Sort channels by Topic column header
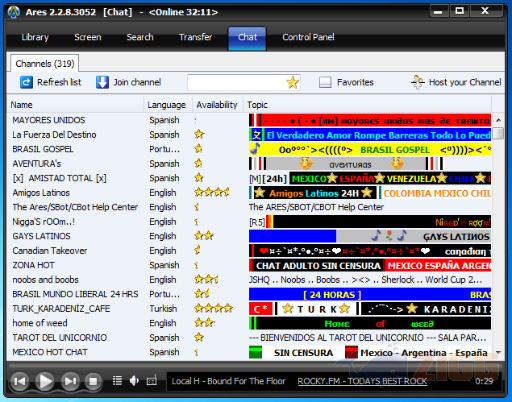This screenshot has height=402, width=512. 367,105
